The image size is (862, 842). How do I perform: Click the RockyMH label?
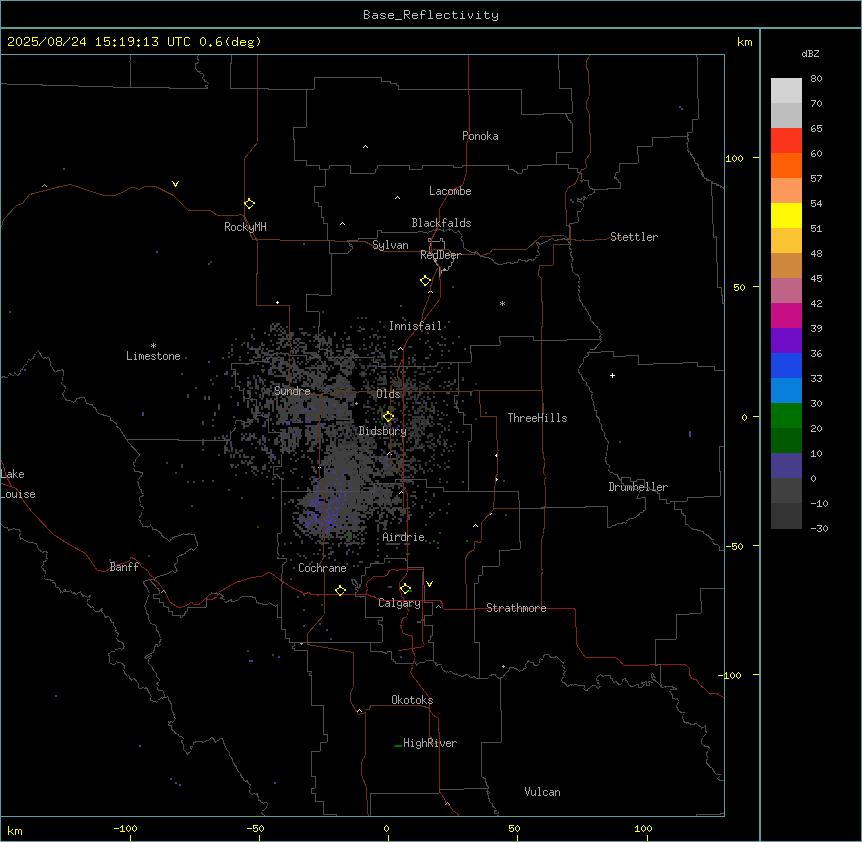245,227
